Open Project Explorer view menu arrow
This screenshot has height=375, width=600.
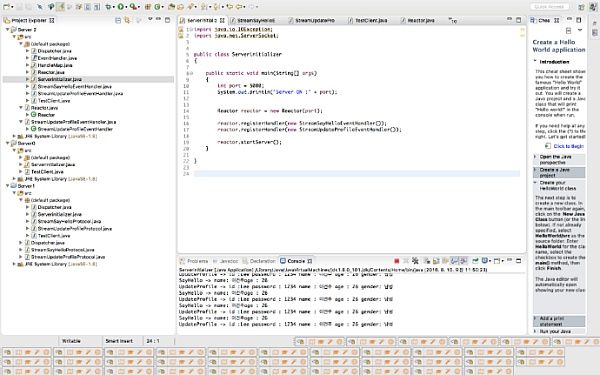150,19
